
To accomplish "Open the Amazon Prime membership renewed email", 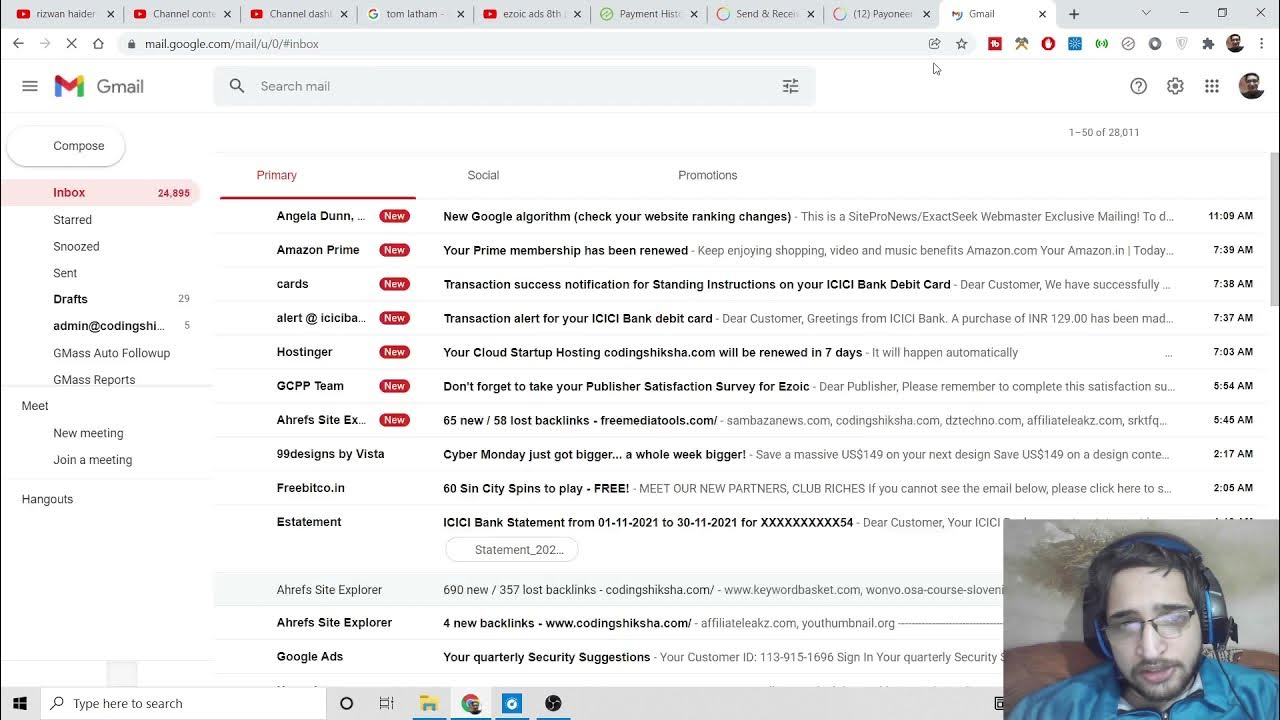I will pyautogui.click(x=565, y=250).
